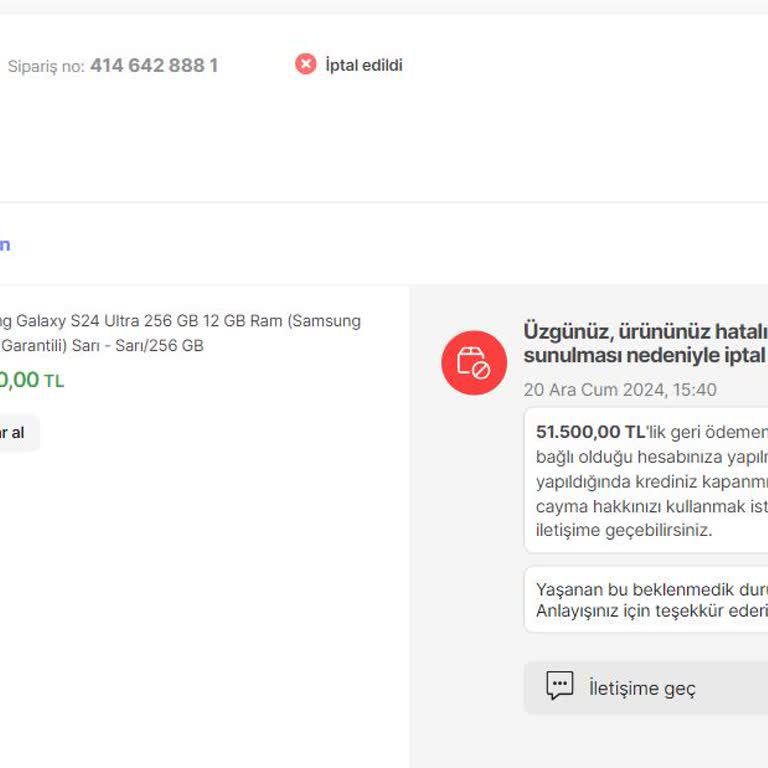Click the 51.500,00 TL refund amount
The height and width of the screenshot is (768, 768).
[x=590, y=432]
